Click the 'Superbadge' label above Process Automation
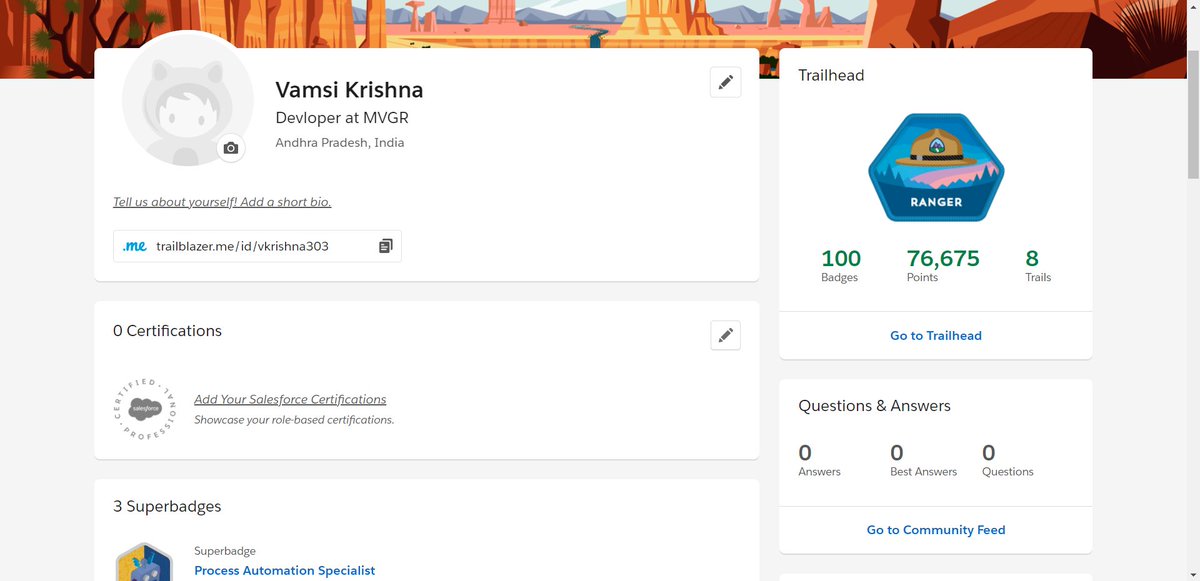 pyautogui.click(x=225, y=551)
